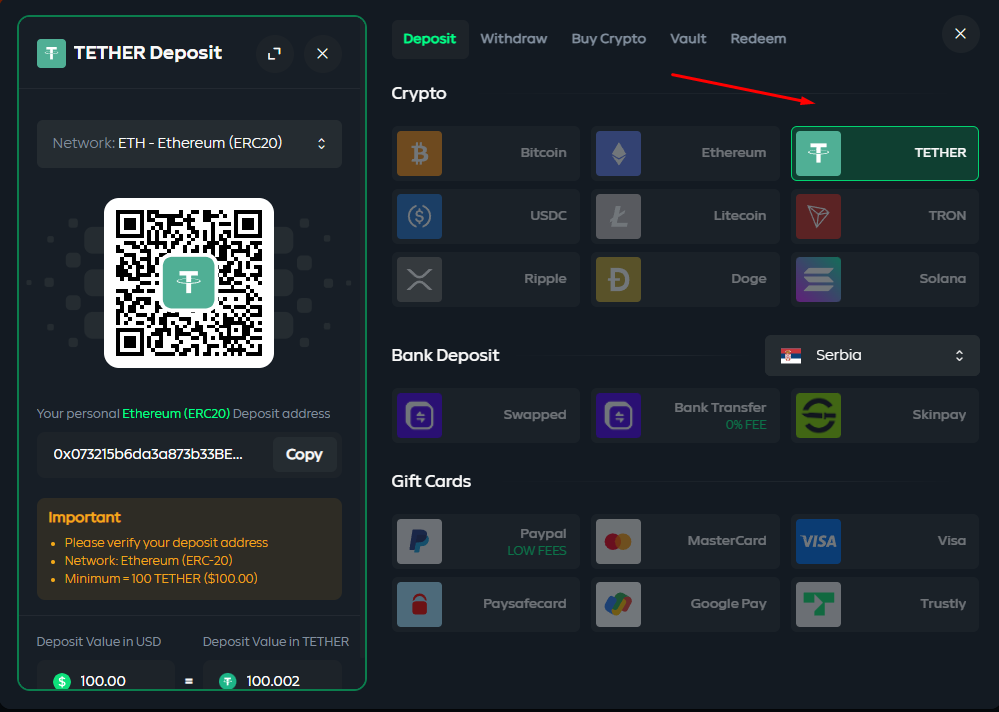Select the Litecoin icon
The image size is (999, 712).
coord(618,217)
